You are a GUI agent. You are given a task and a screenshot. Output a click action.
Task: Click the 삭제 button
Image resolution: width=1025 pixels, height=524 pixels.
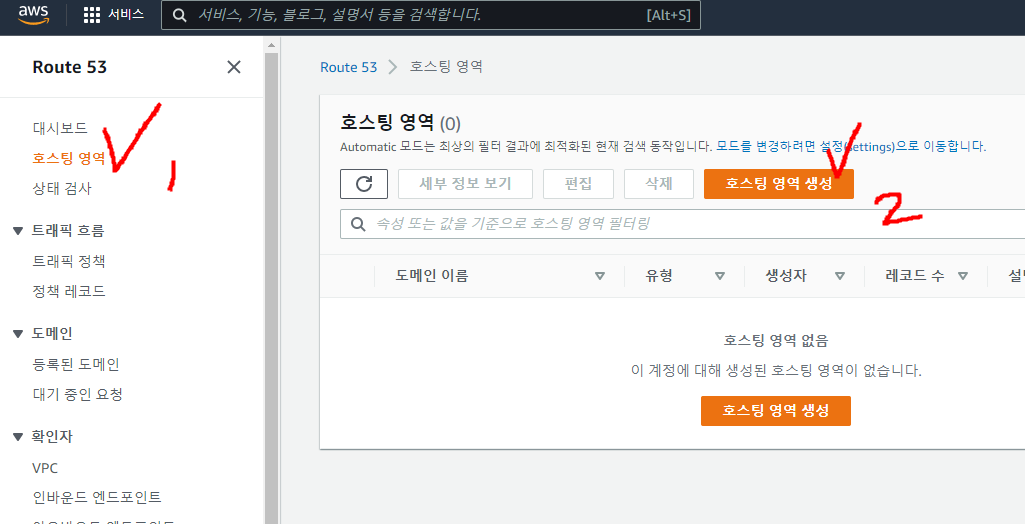(x=659, y=184)
